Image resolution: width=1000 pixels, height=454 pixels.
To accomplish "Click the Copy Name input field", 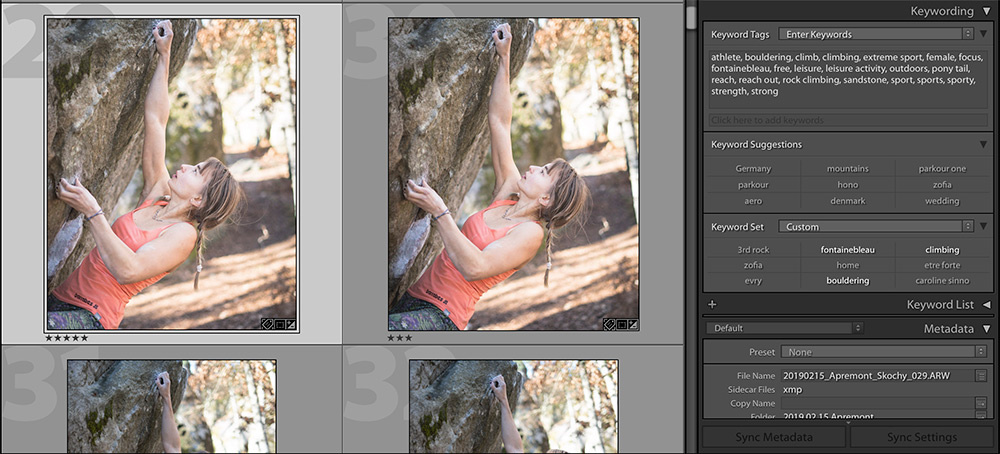I will 878,403.
